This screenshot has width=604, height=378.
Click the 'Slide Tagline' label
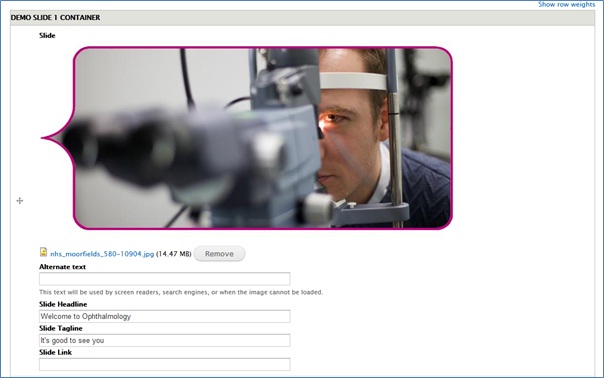click(x=61, y=328)
